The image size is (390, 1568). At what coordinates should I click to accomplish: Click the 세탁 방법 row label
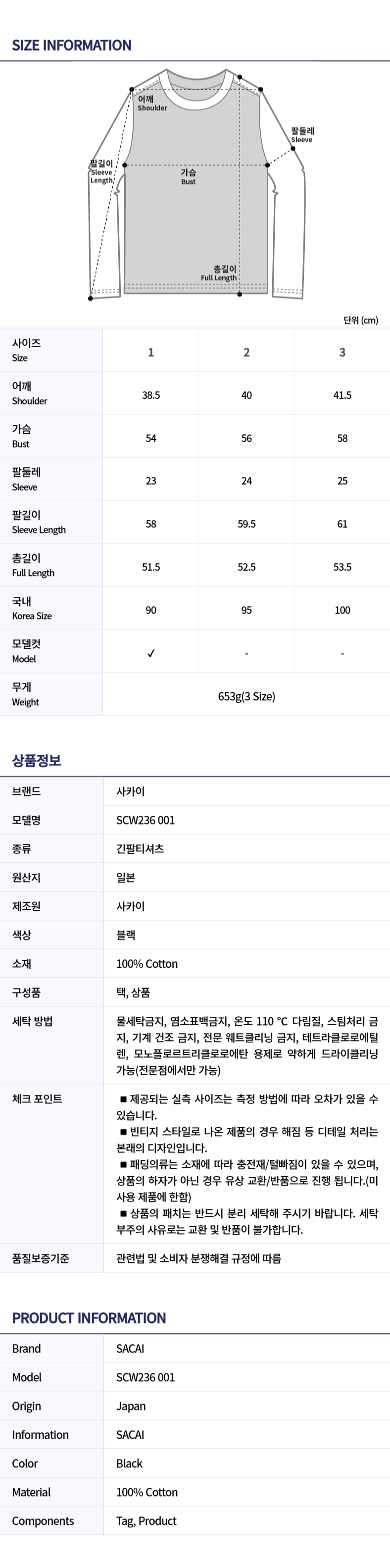pyautogui.click(x=32, y=1021)
